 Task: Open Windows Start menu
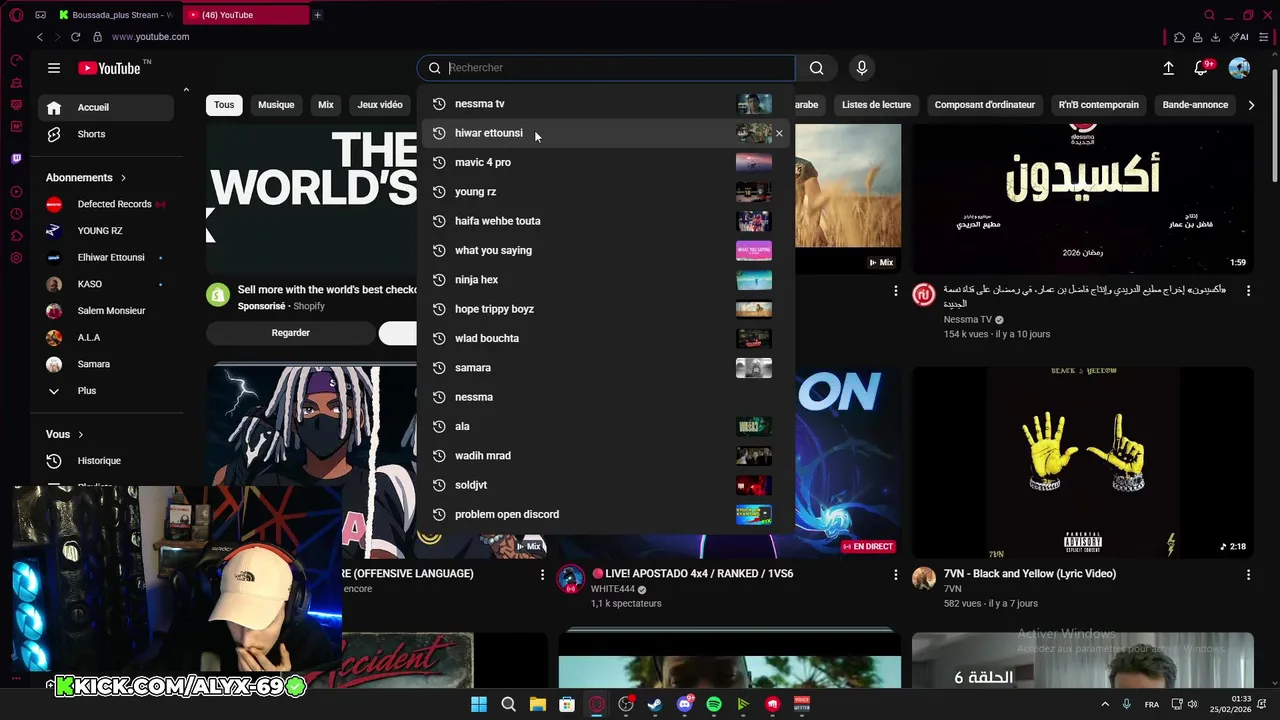point(479,704)
